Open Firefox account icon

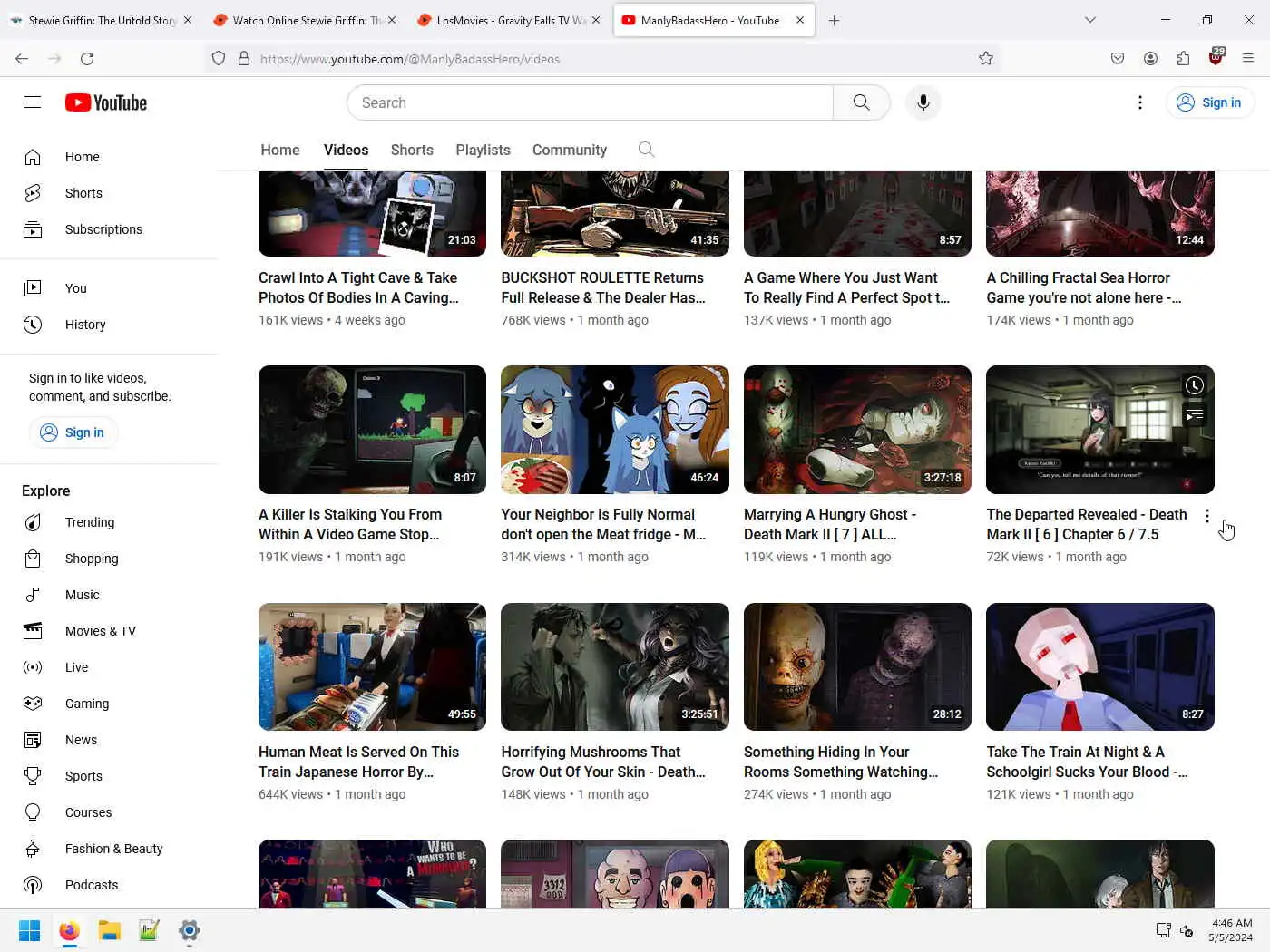pos(1150,59)
